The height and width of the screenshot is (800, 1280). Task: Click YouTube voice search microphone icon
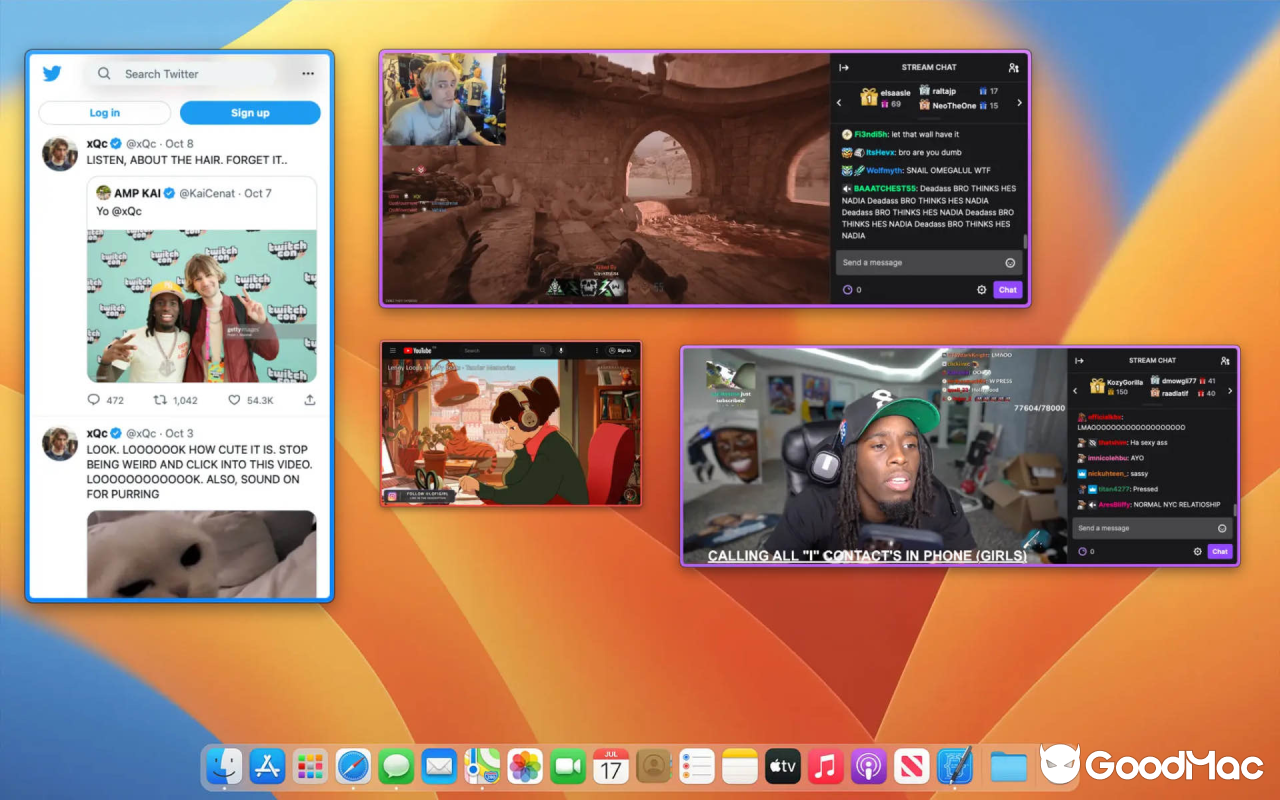click(561, 351)
